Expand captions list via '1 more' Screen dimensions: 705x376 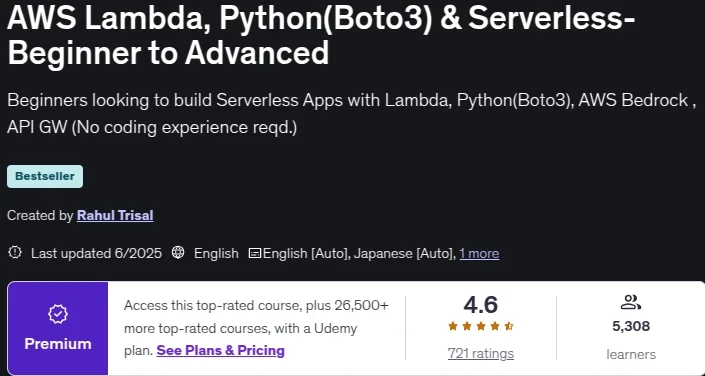coord(479,254)
